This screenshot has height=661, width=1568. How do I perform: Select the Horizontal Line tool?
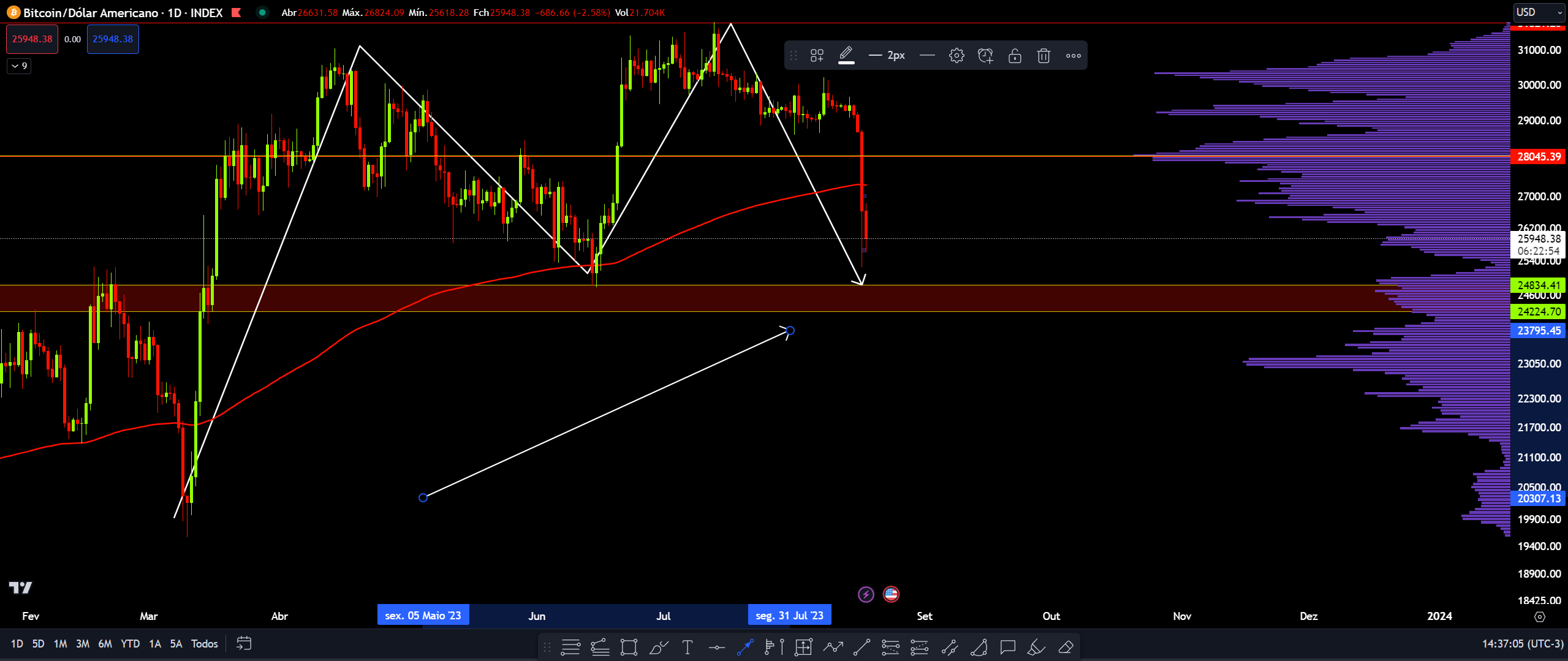716,647
